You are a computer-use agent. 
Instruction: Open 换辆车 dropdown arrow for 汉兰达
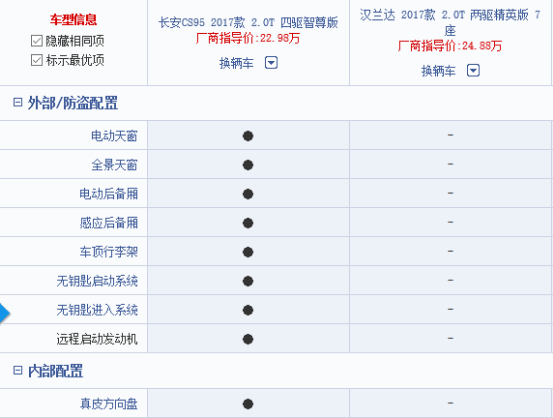[x=473, y=71]
